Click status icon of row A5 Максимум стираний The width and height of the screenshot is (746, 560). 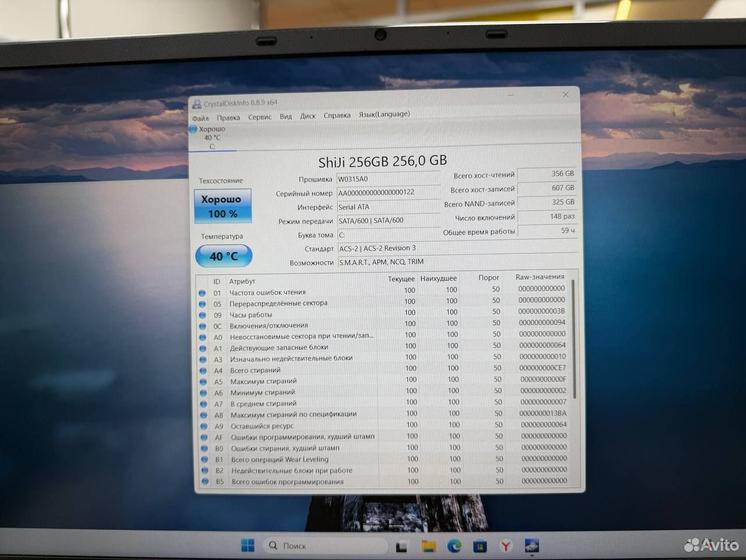pyautogui.click(x=203, y=382)
